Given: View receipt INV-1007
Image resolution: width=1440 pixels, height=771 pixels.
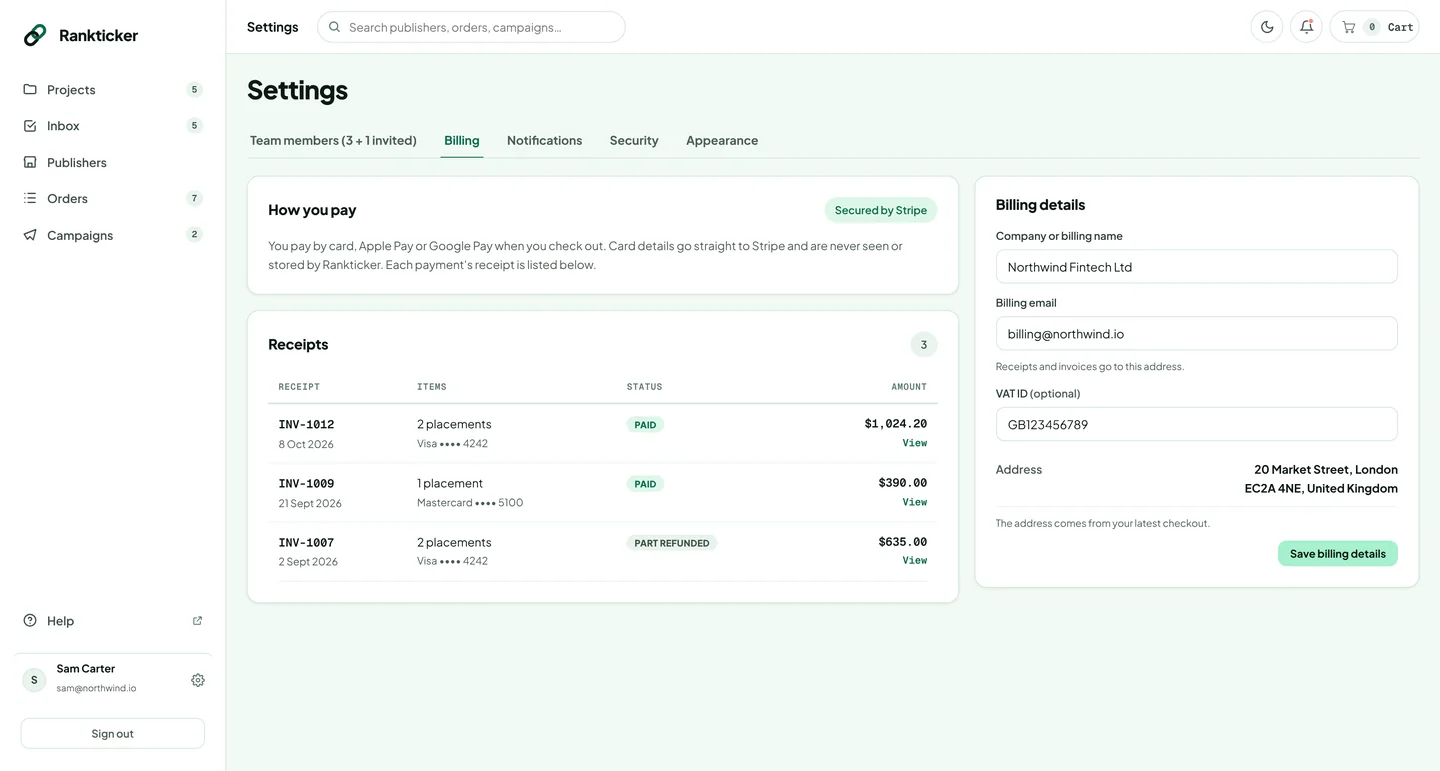Looking at the screenshot, I should pyautogui.click(x=914, y=561).
